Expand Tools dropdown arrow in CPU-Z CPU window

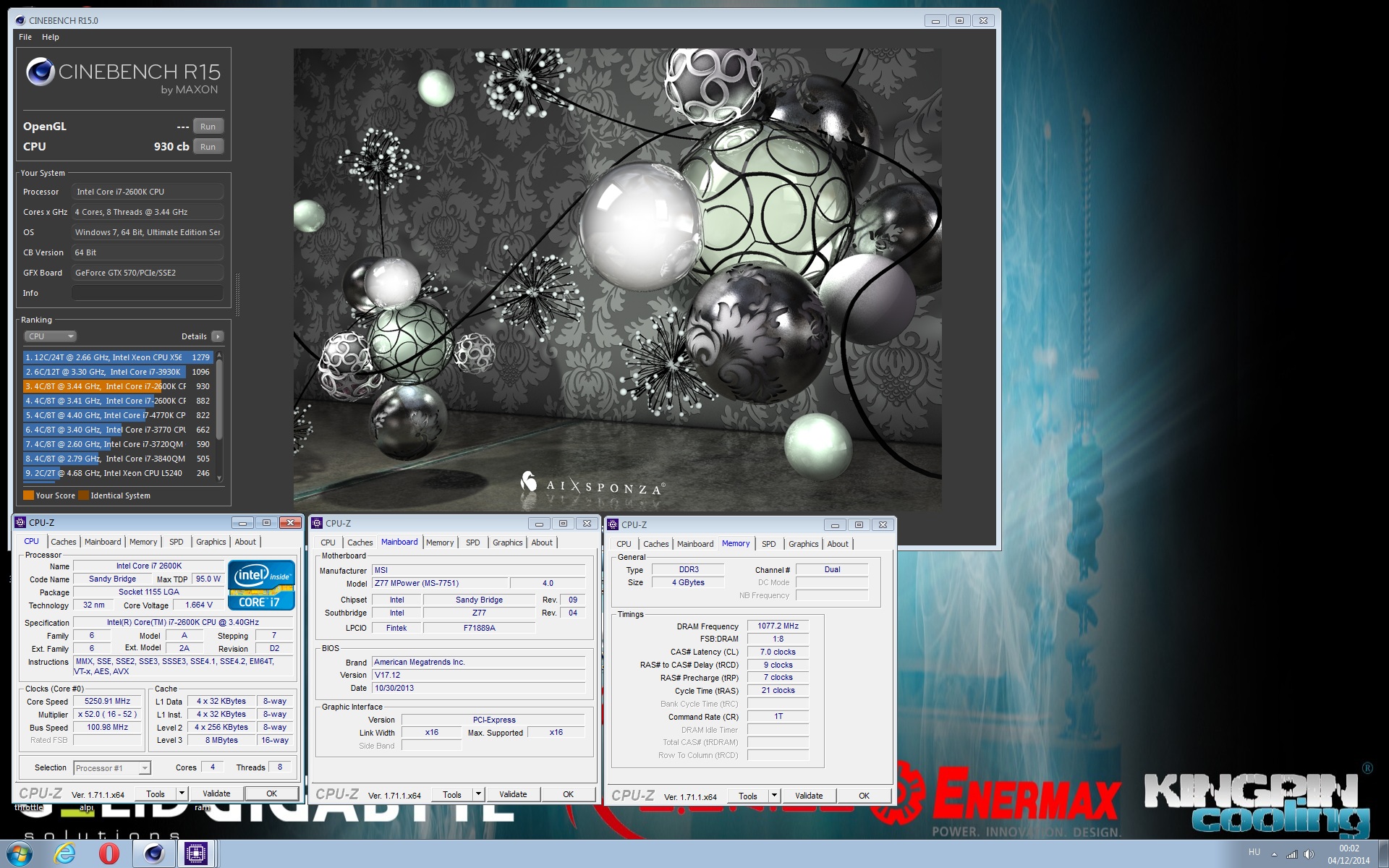(182, 793)
